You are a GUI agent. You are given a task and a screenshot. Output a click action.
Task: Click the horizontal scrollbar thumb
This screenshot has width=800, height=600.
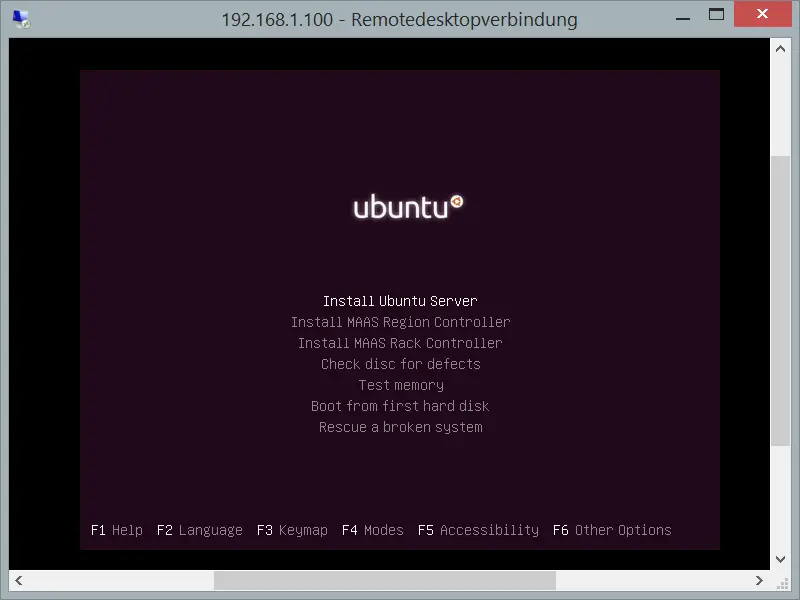385,580
